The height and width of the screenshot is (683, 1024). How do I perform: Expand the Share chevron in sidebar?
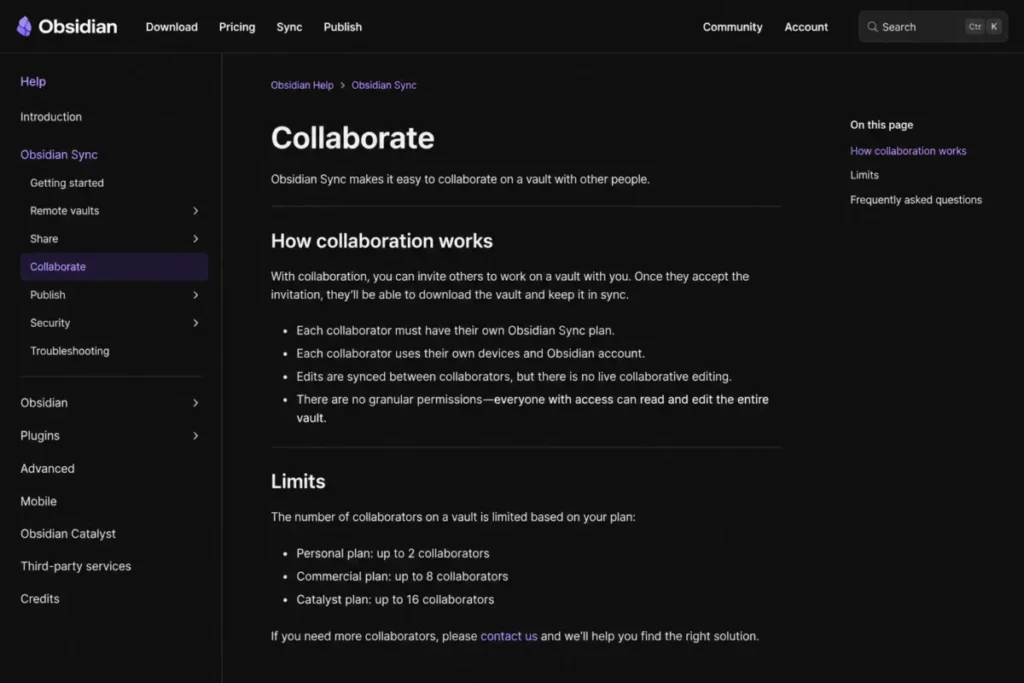(195, 239)
